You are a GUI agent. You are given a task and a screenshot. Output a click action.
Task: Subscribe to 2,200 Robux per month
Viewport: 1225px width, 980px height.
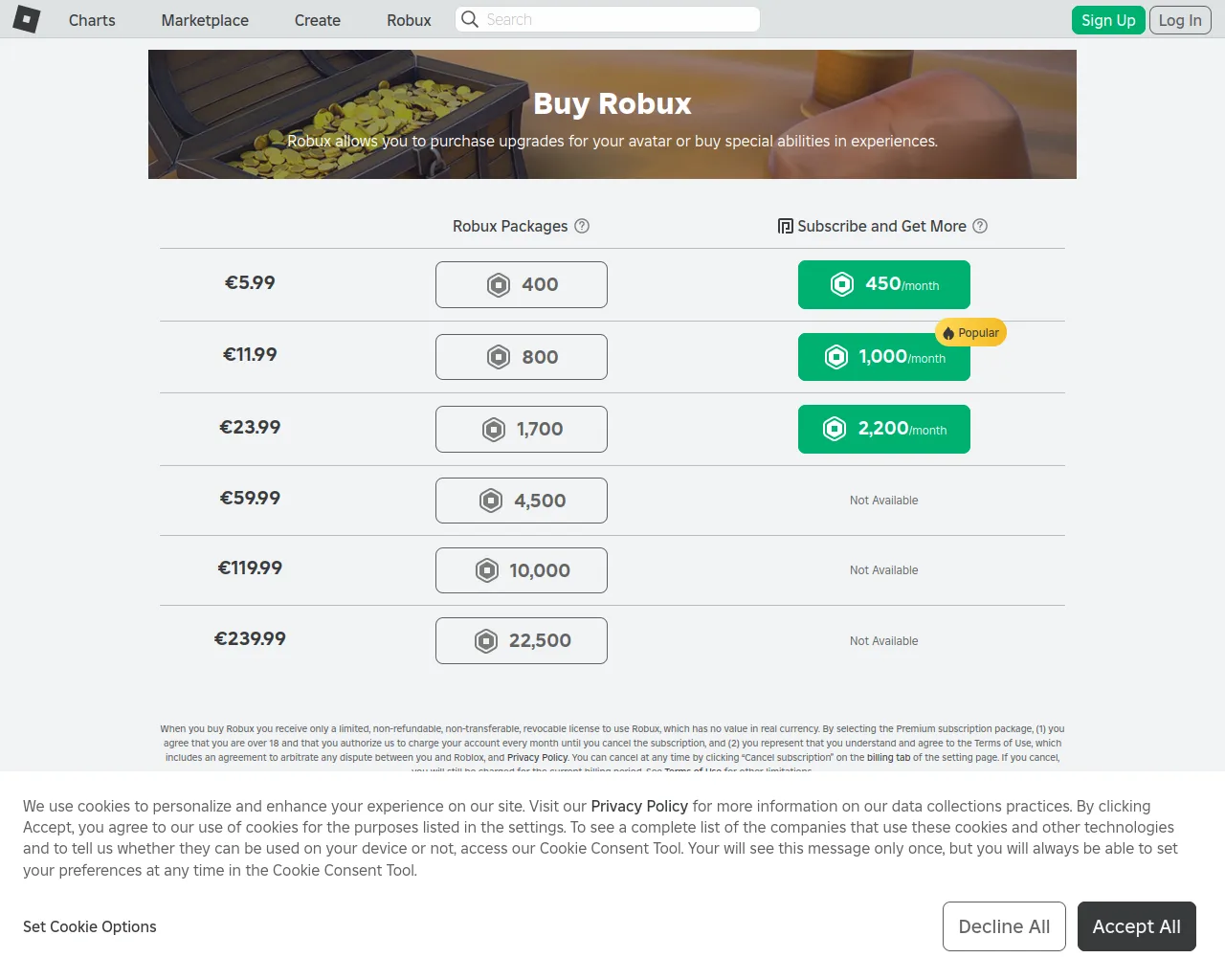pos(883,429)
